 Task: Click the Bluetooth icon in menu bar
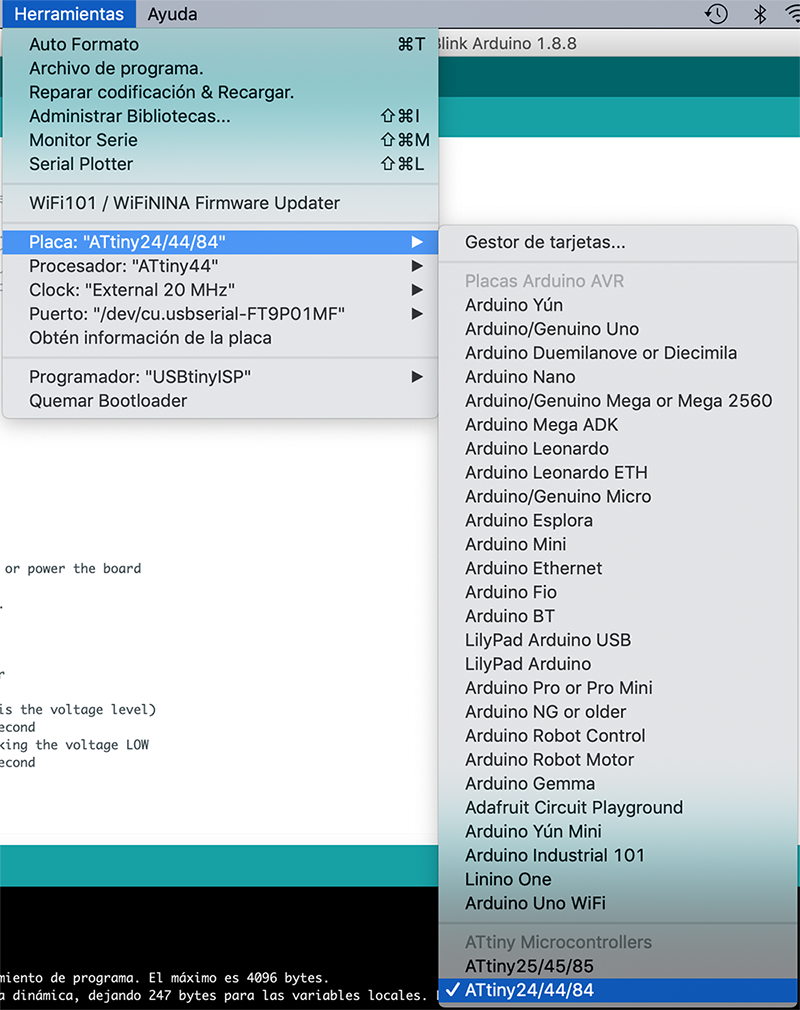pos(760,14)
